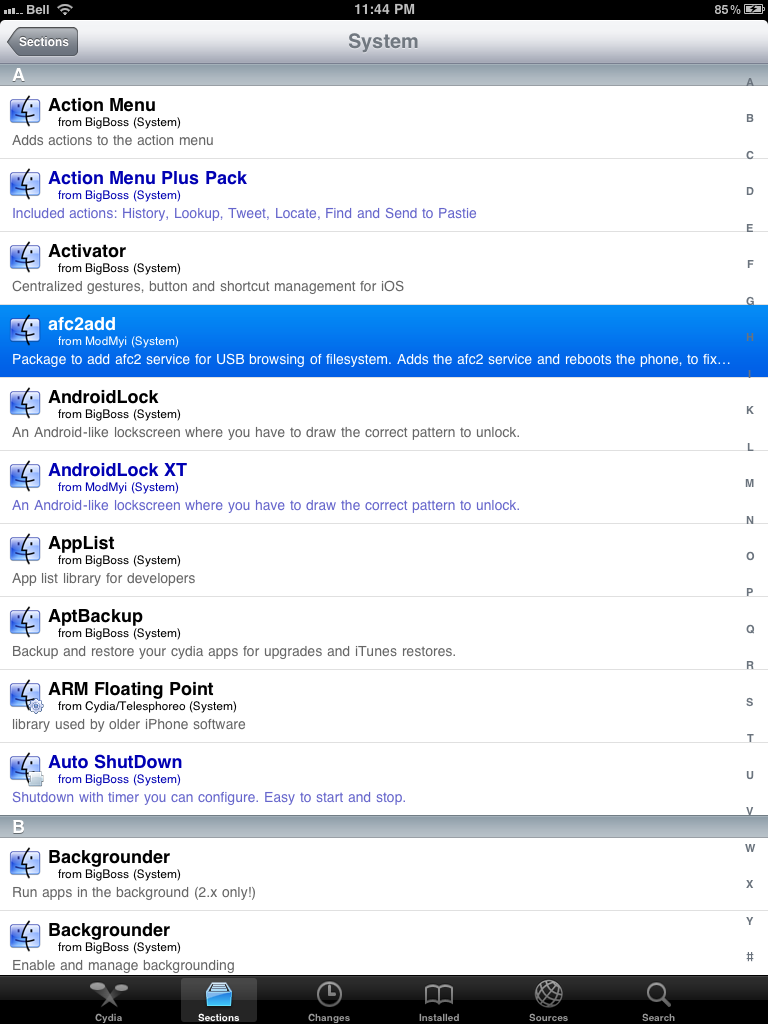Open the AppList package title
Image resolution: width=768 pixels, height=1024 pixels.
pyautogui.click(x=81, y=543)
